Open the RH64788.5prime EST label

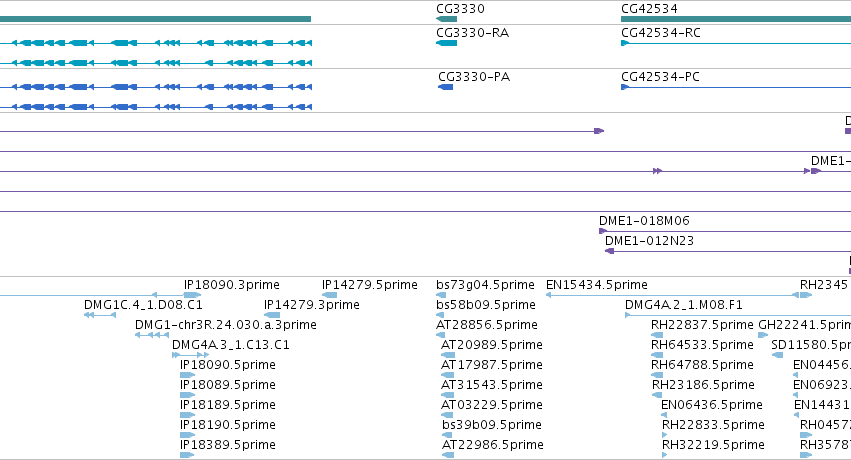coord(702,365)
